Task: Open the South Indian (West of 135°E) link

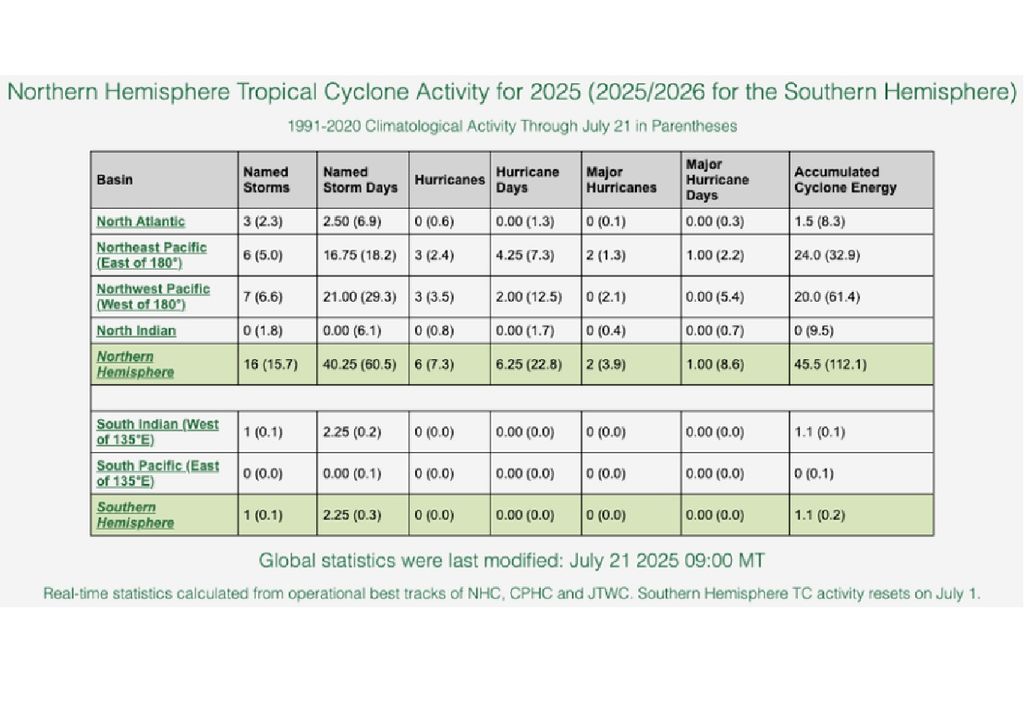Action: point(157,431)
